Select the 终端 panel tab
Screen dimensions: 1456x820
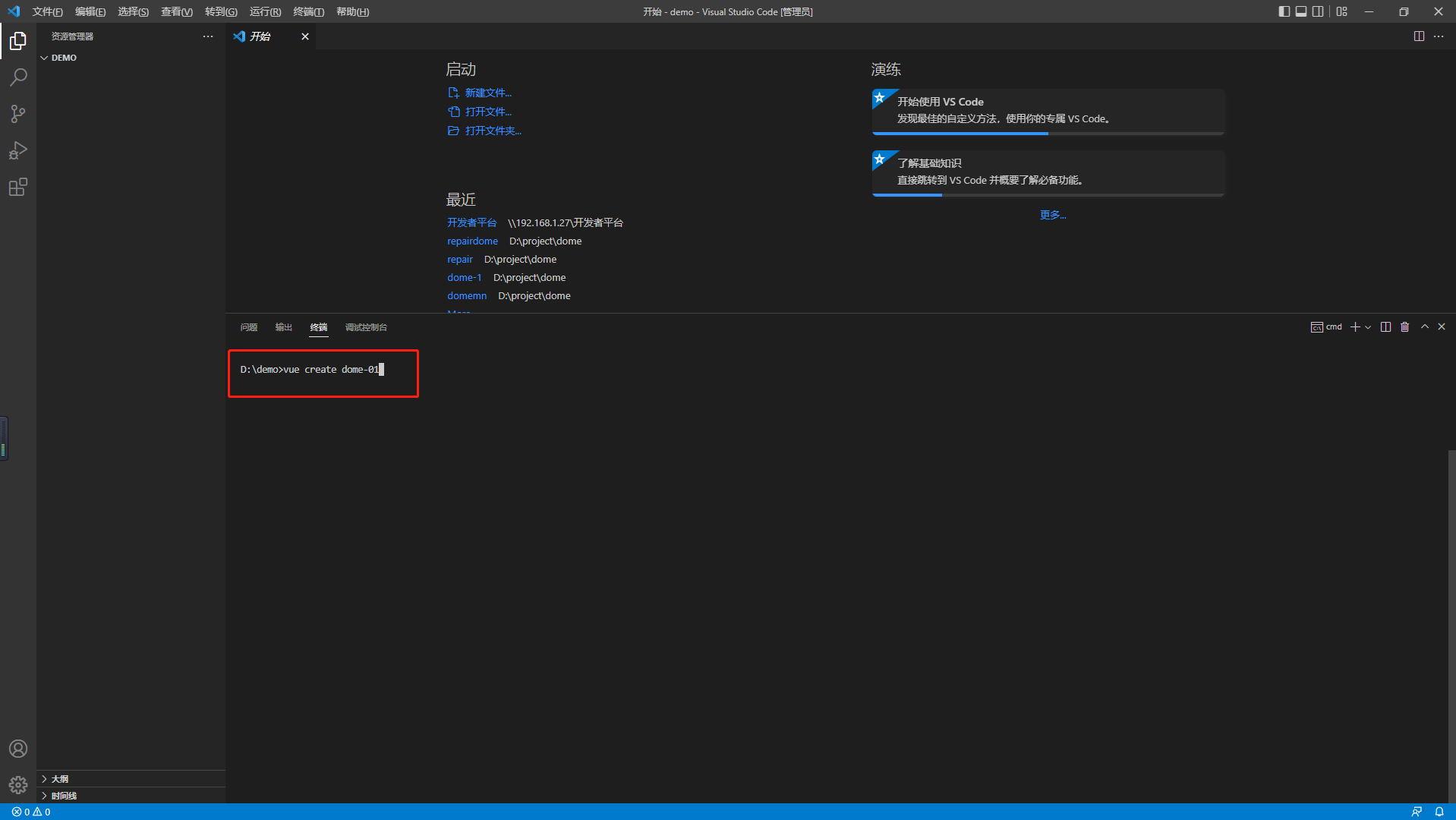click(x=319, y=327)
